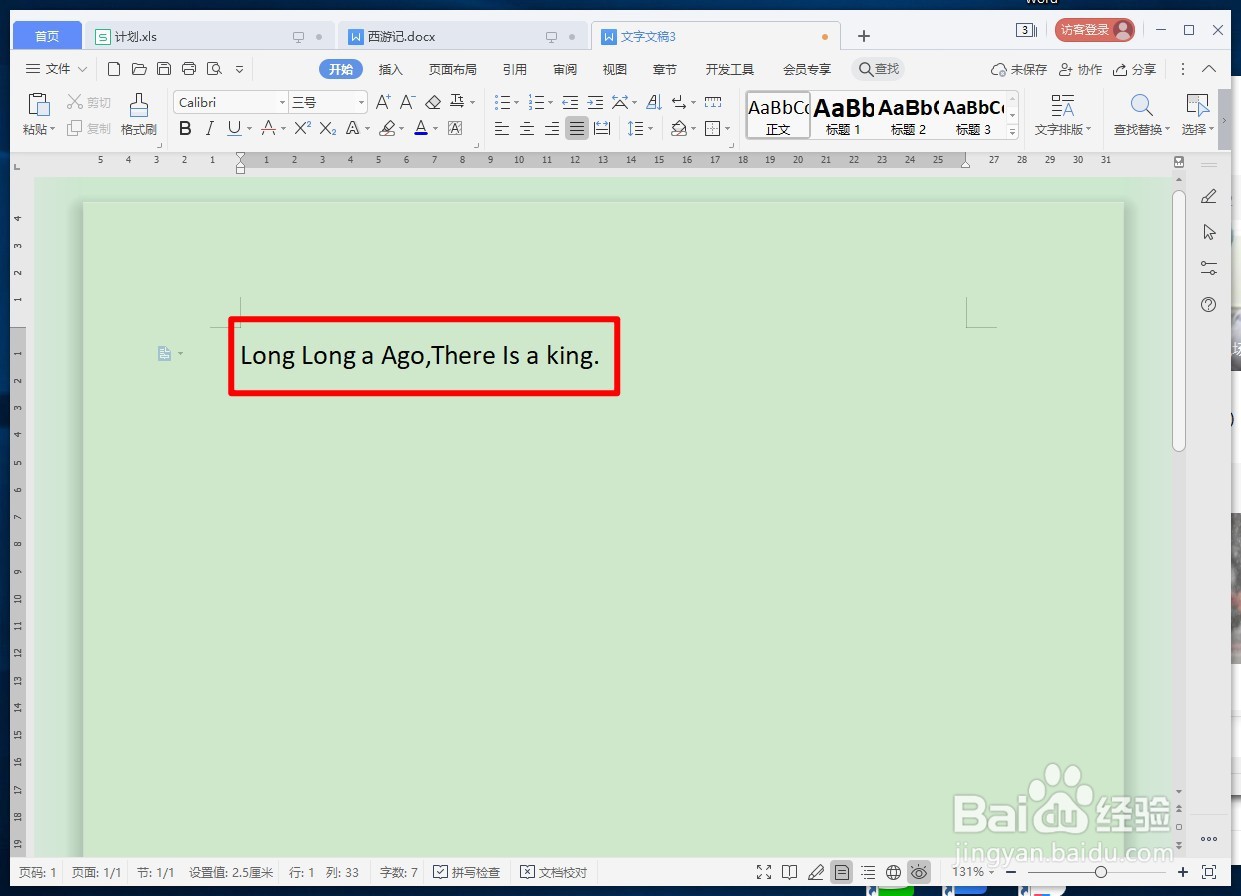Click the text highlight color icon
Image resolution: width=1241 pixels, height=896 pixels.
[388, 128]
